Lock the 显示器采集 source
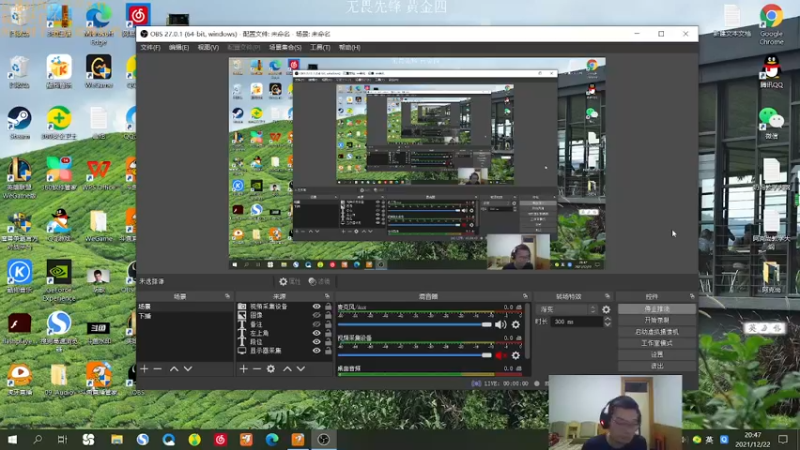Screen dimensions: 800x450 click(328, 351)
